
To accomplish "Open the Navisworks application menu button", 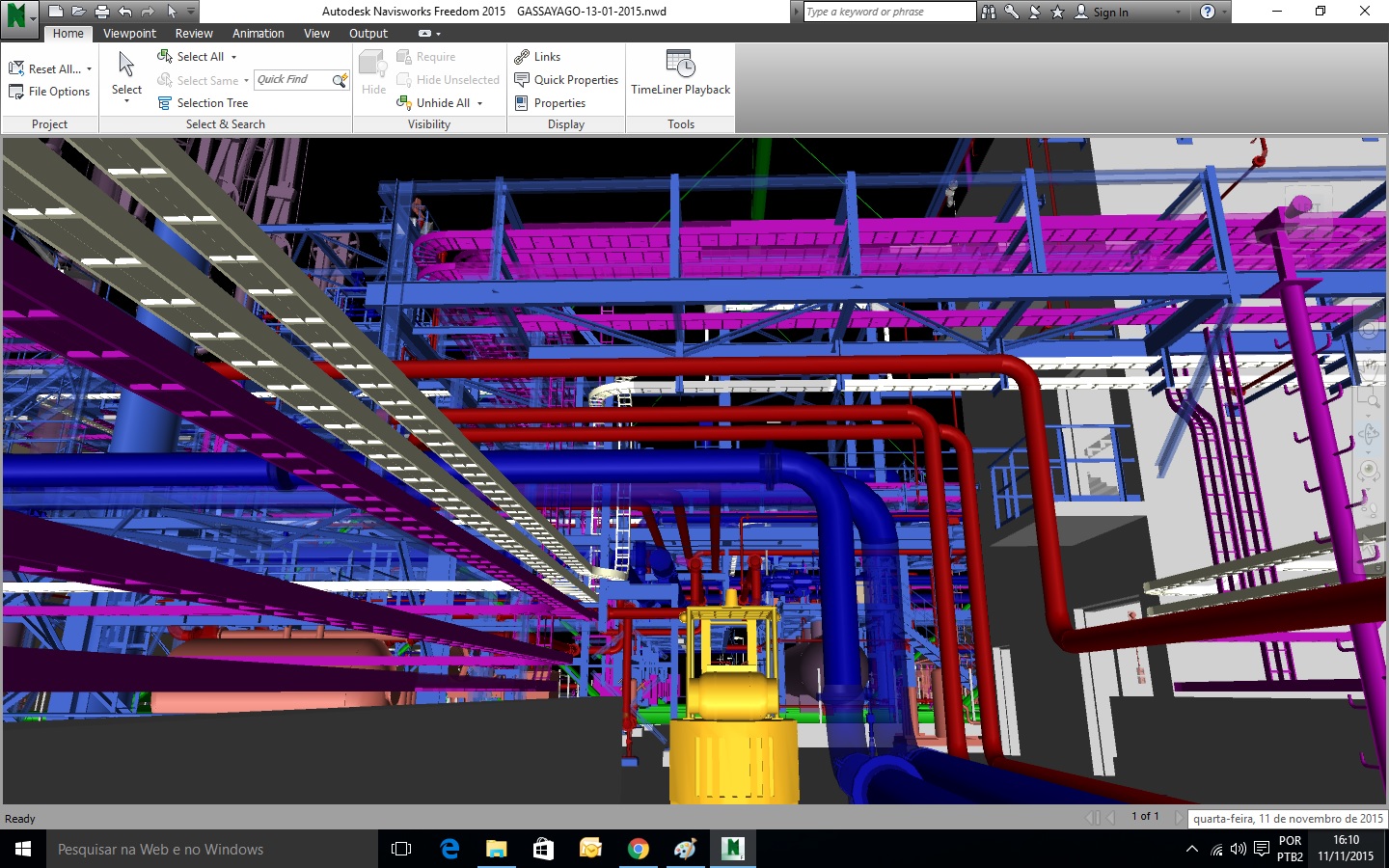I will (19, 14).
